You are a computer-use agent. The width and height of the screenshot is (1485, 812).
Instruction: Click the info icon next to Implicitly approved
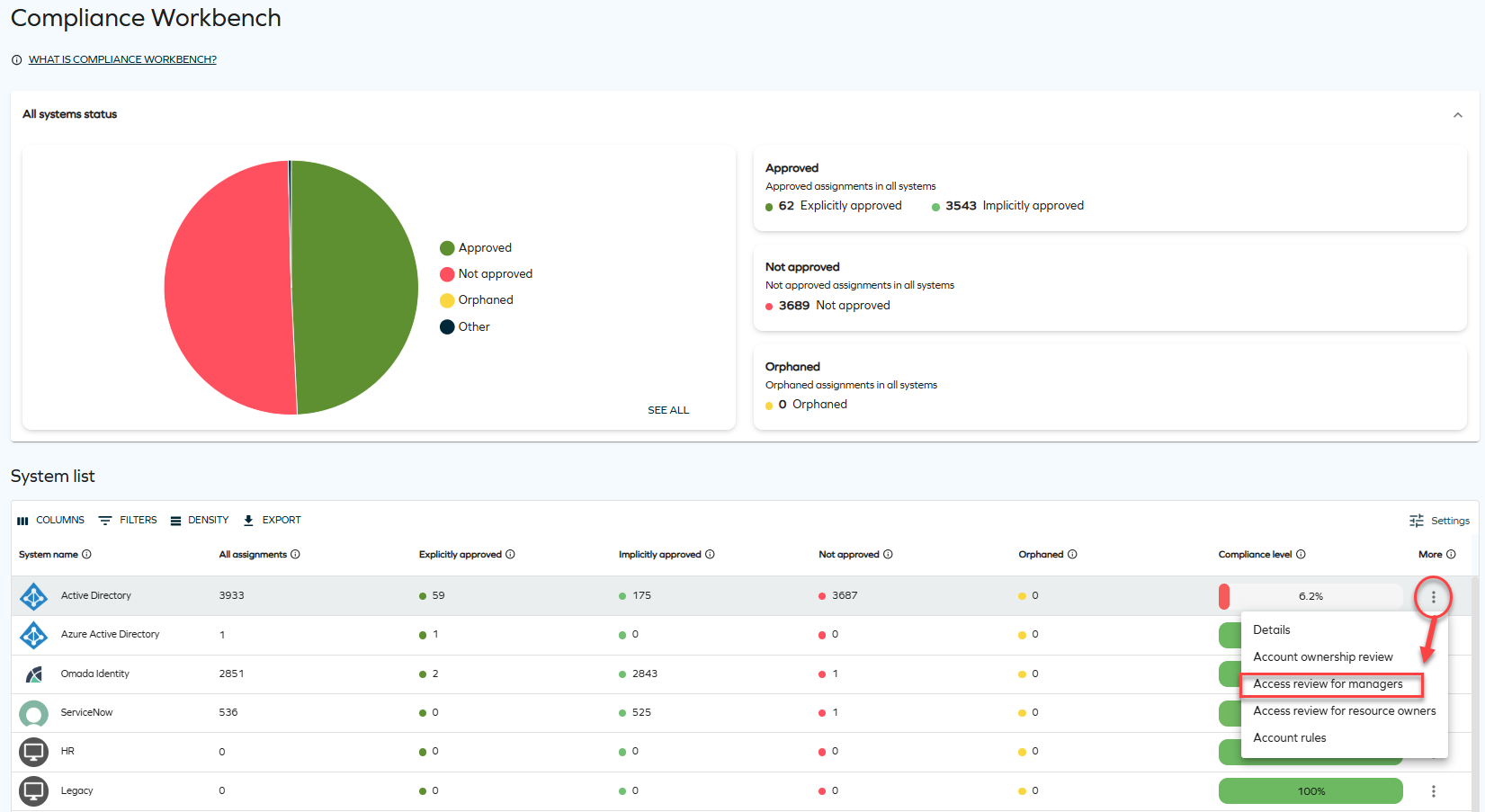[710, 555]
